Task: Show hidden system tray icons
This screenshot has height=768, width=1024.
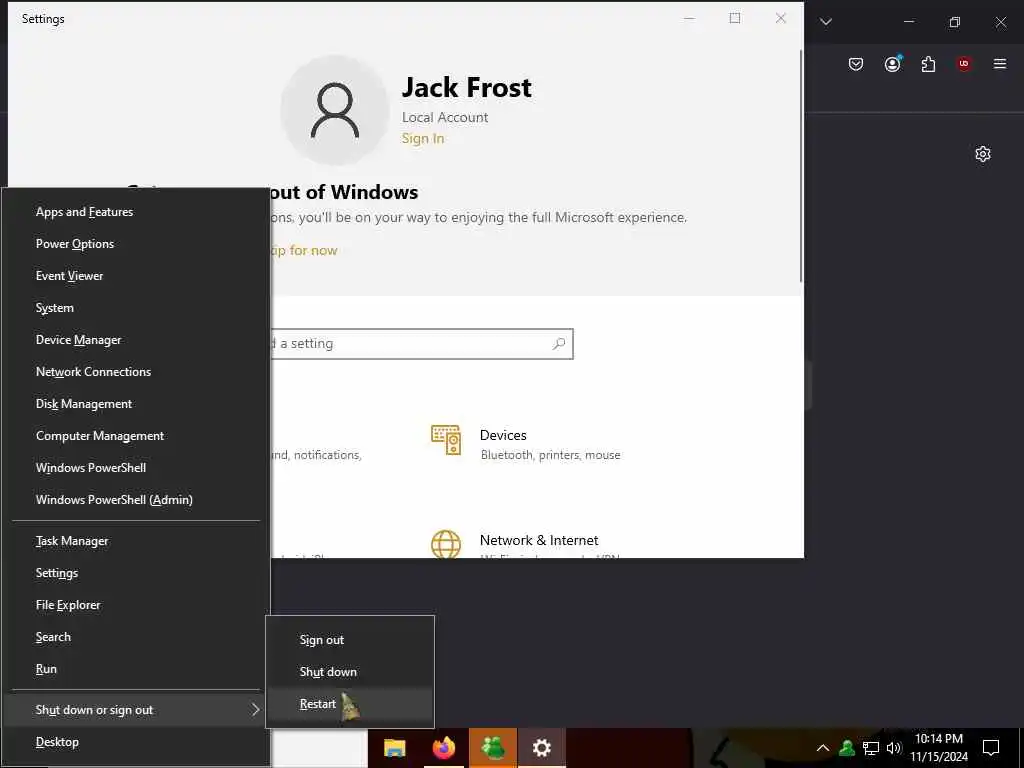Action: [x=823, y=748]
